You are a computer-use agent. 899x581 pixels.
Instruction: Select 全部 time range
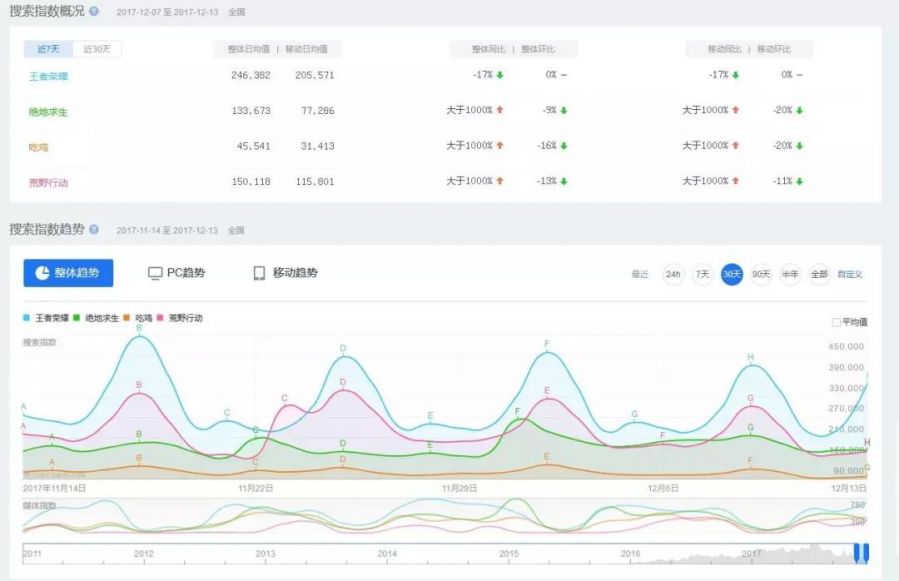point(819,274)
